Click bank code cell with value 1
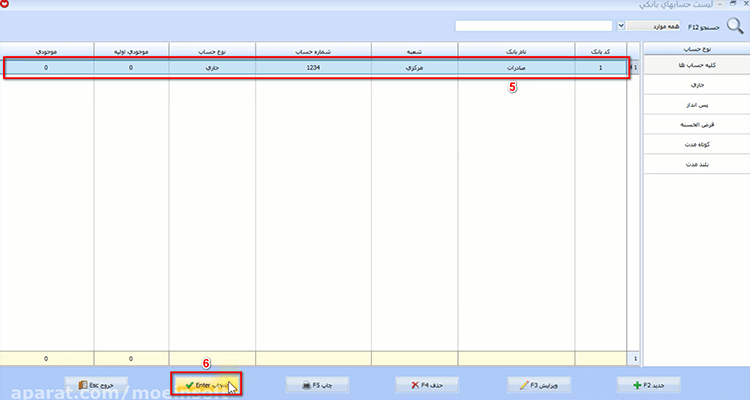750x400 pixels. pyautogui.click(x=600, y=68)
